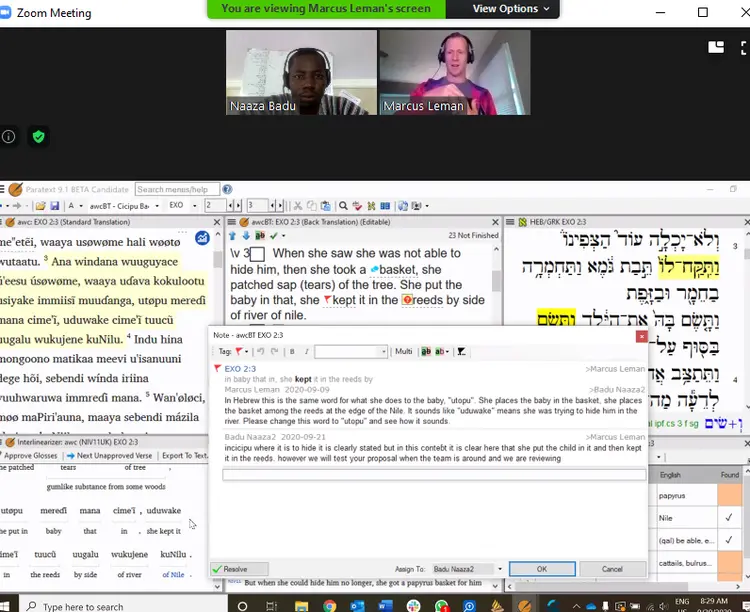Open Chrome from the Windows taskbar

[329, 605]
